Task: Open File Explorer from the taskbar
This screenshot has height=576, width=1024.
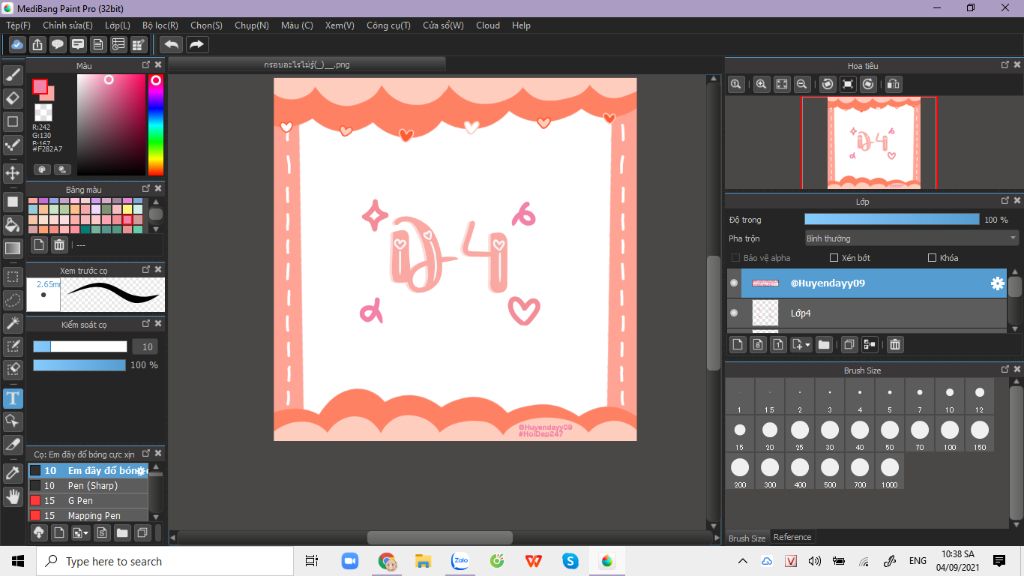Action: click(423, 561)
